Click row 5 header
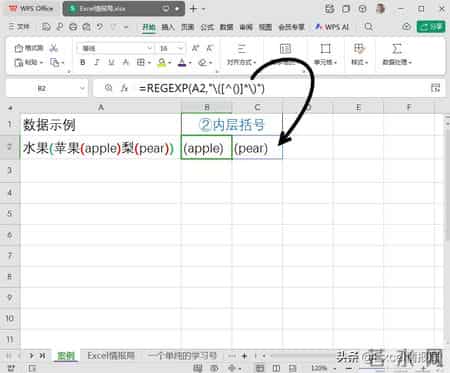The height and width of the screenshot is (373, 450). (x=10, y=213)
